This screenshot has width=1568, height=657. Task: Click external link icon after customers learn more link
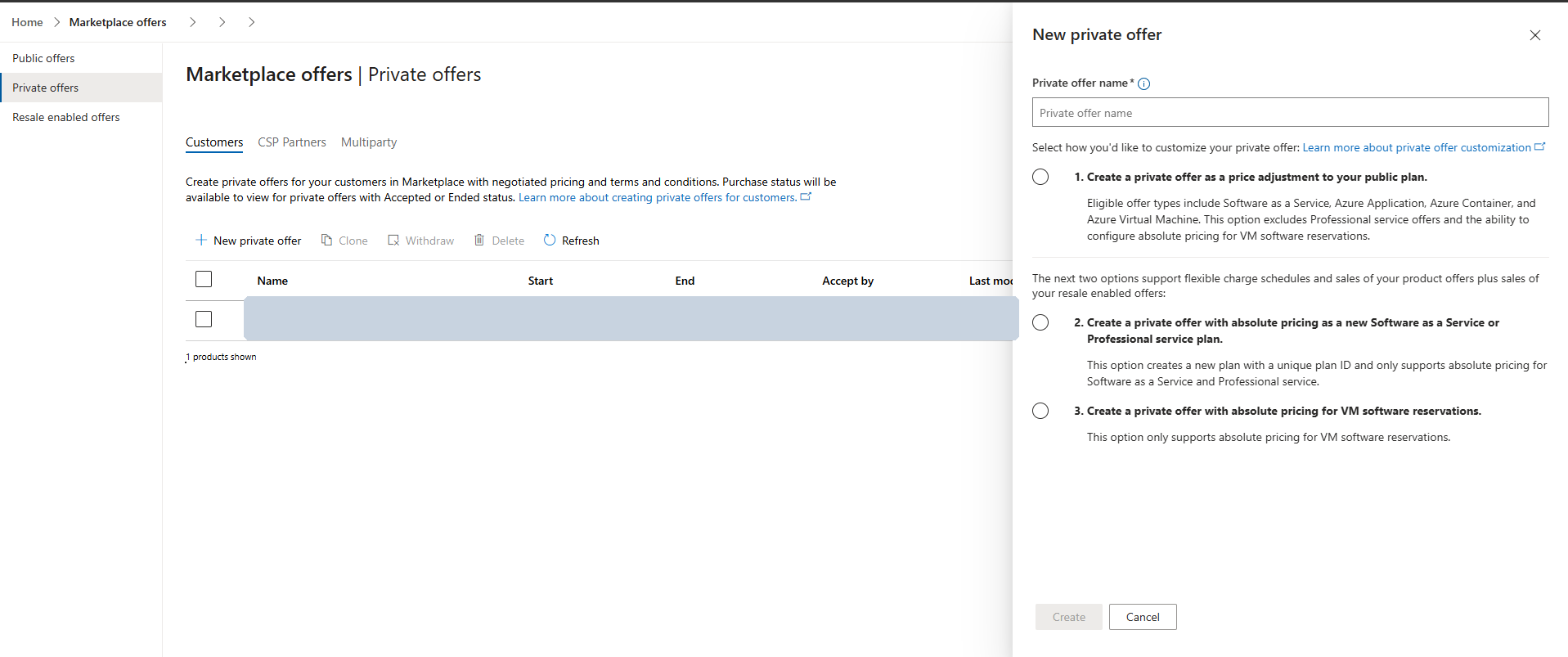click(806, 196)
